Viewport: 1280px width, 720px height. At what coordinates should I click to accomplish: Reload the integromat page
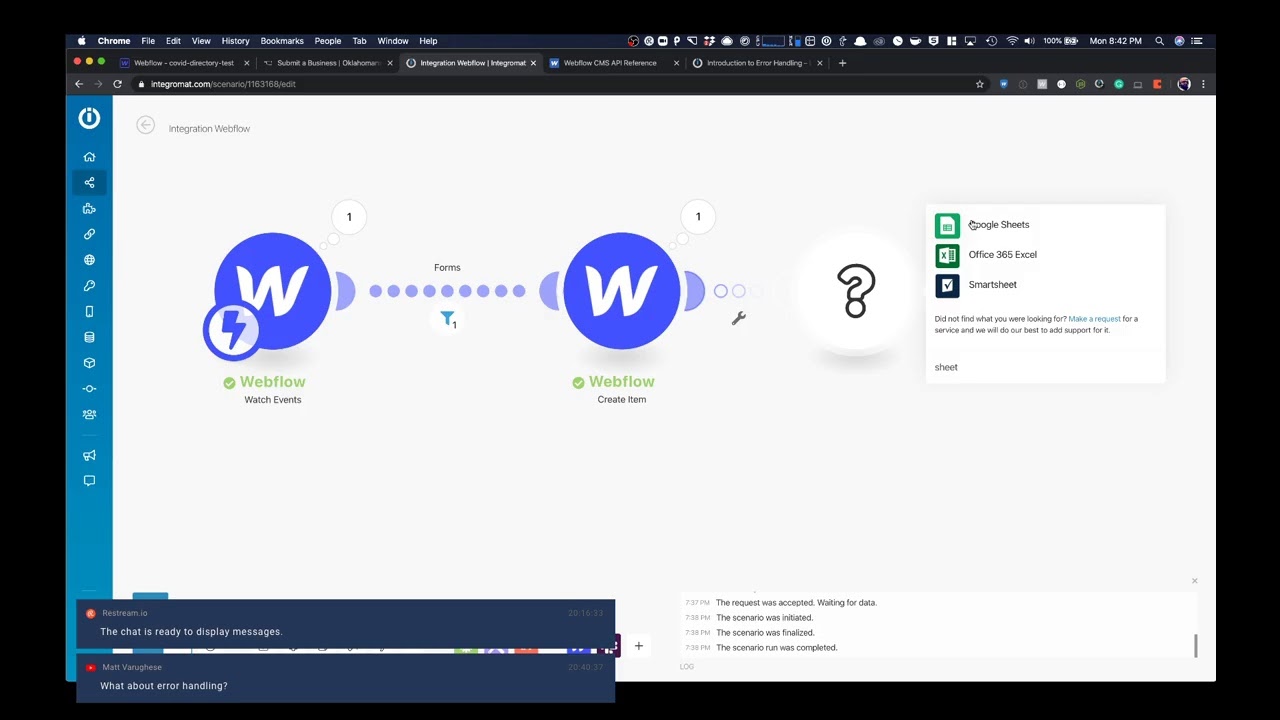coord(117,84)
